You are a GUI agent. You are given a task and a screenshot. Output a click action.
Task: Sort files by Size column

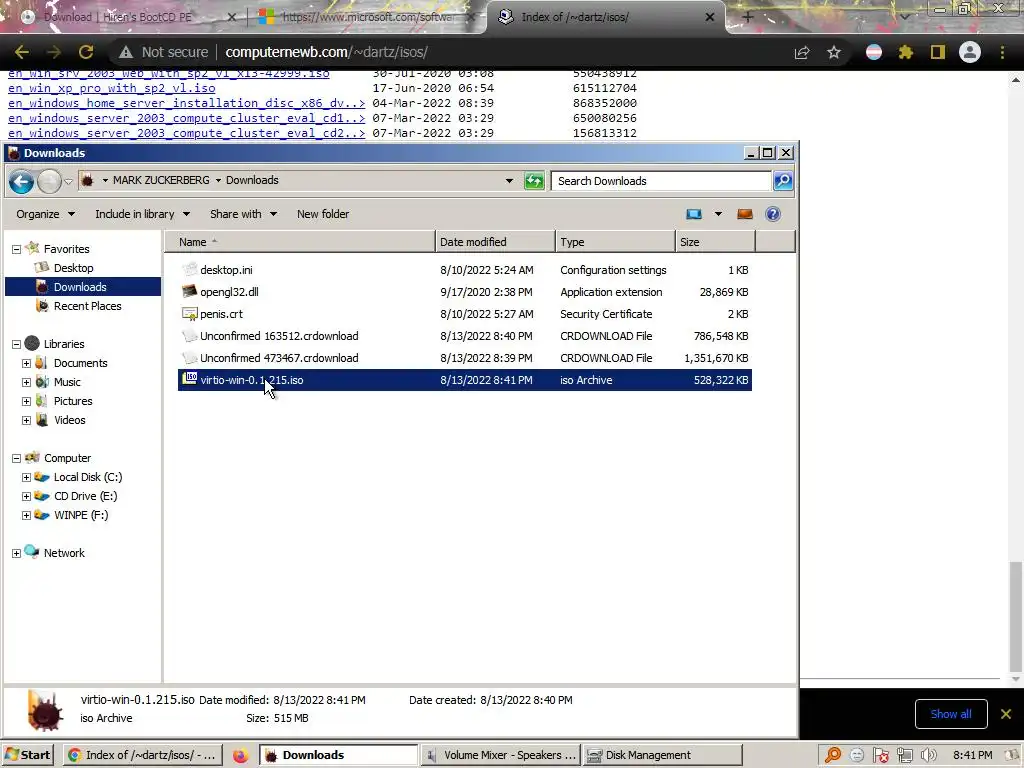tap(715, 242)
